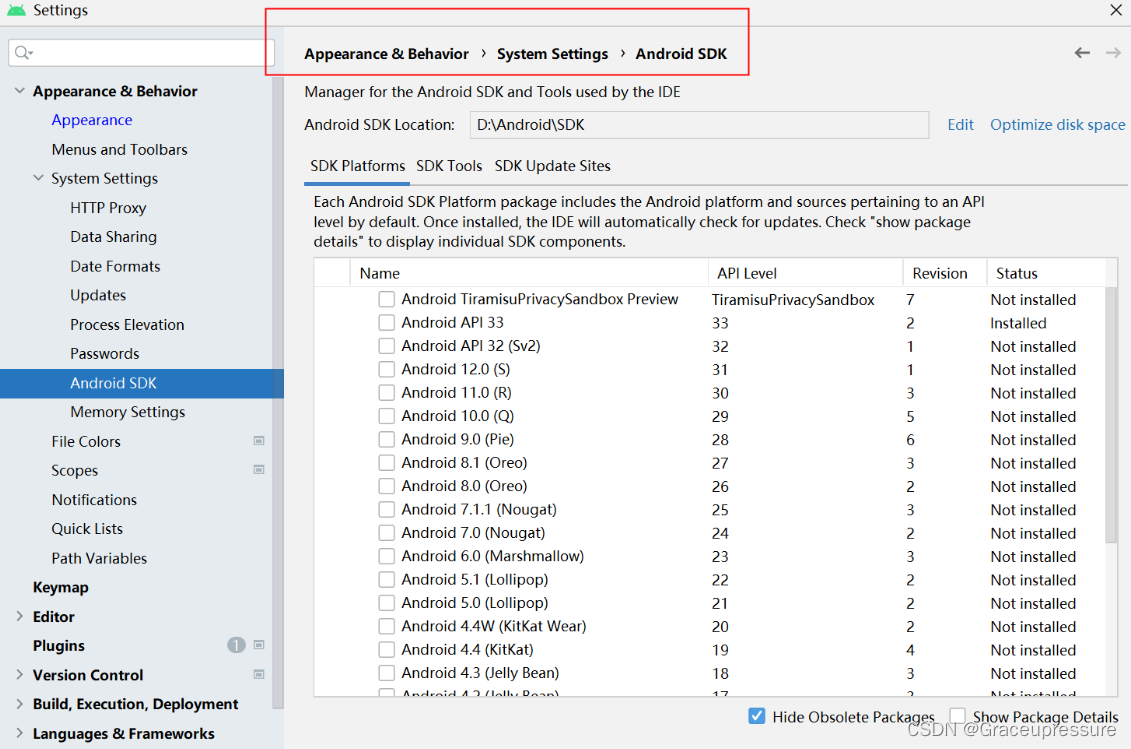Expand the Editor tree node
The height and width of the screenshot is (749, 1131).
[19, 616]
